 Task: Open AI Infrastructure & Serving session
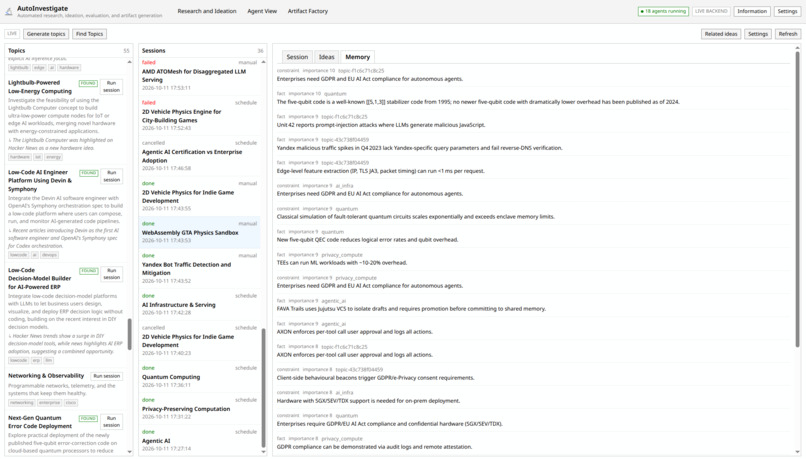click(x=199, y=305)
